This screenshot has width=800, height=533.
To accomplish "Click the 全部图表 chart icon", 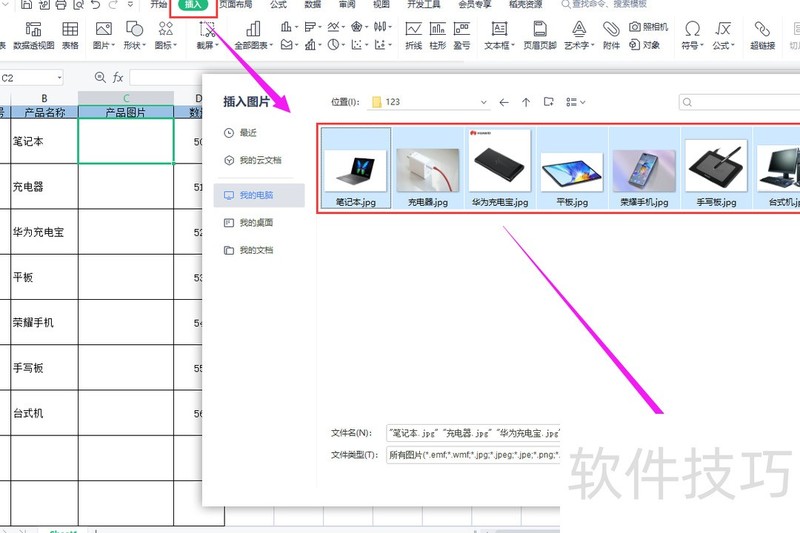I will [253, 35].
